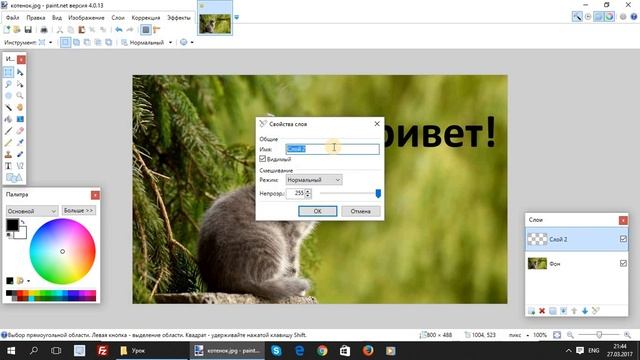Click the Move layer down arrow
Image resolution: width=640 pixels, height=360 pixels.
pyautogui.click(x=584, y=311)
